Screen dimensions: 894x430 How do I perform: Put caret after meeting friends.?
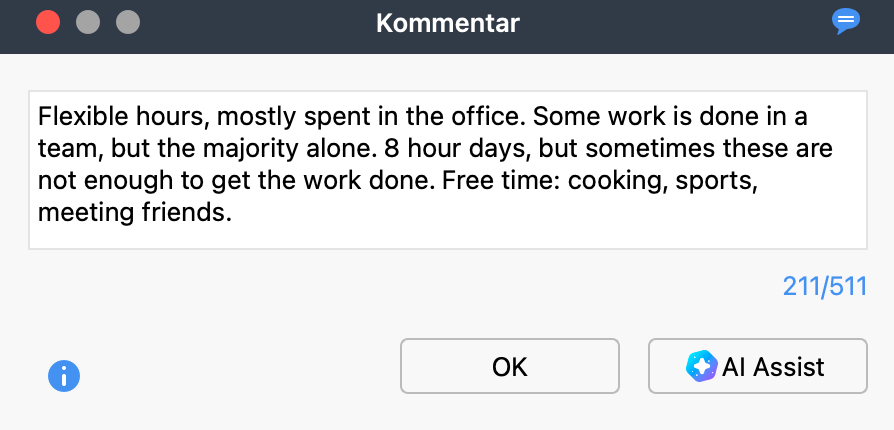[233, 213]
